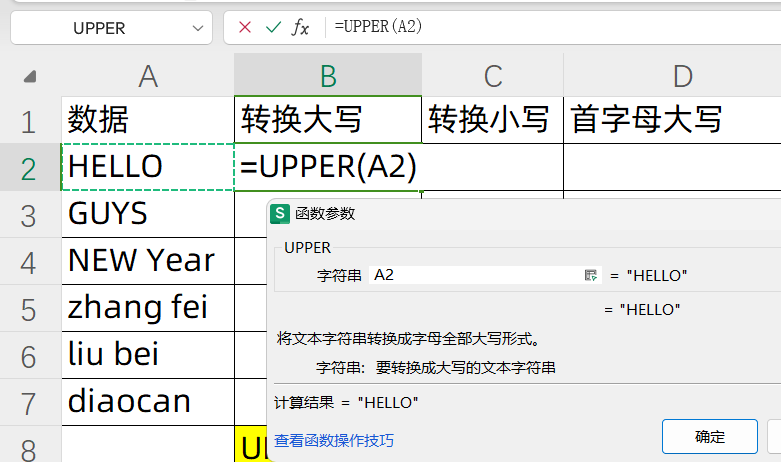Confirm formula with green checkmark icon
Viewport: 781px width, 462px height.
[273, 27]
